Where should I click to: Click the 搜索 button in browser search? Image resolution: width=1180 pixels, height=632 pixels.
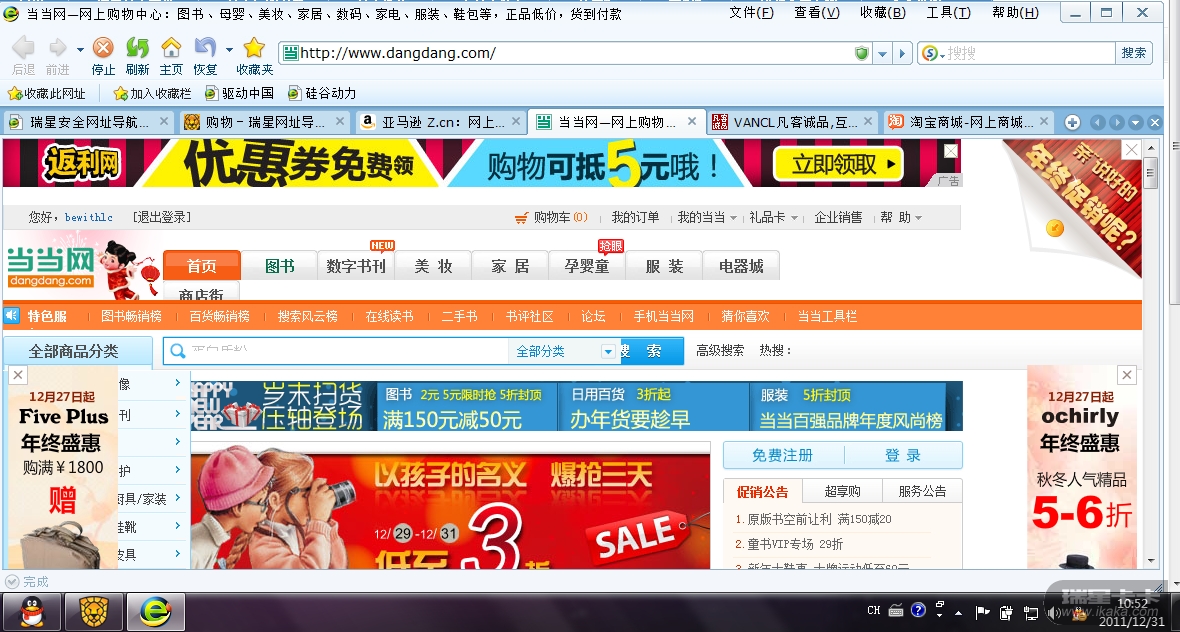tap(1133, 53)
